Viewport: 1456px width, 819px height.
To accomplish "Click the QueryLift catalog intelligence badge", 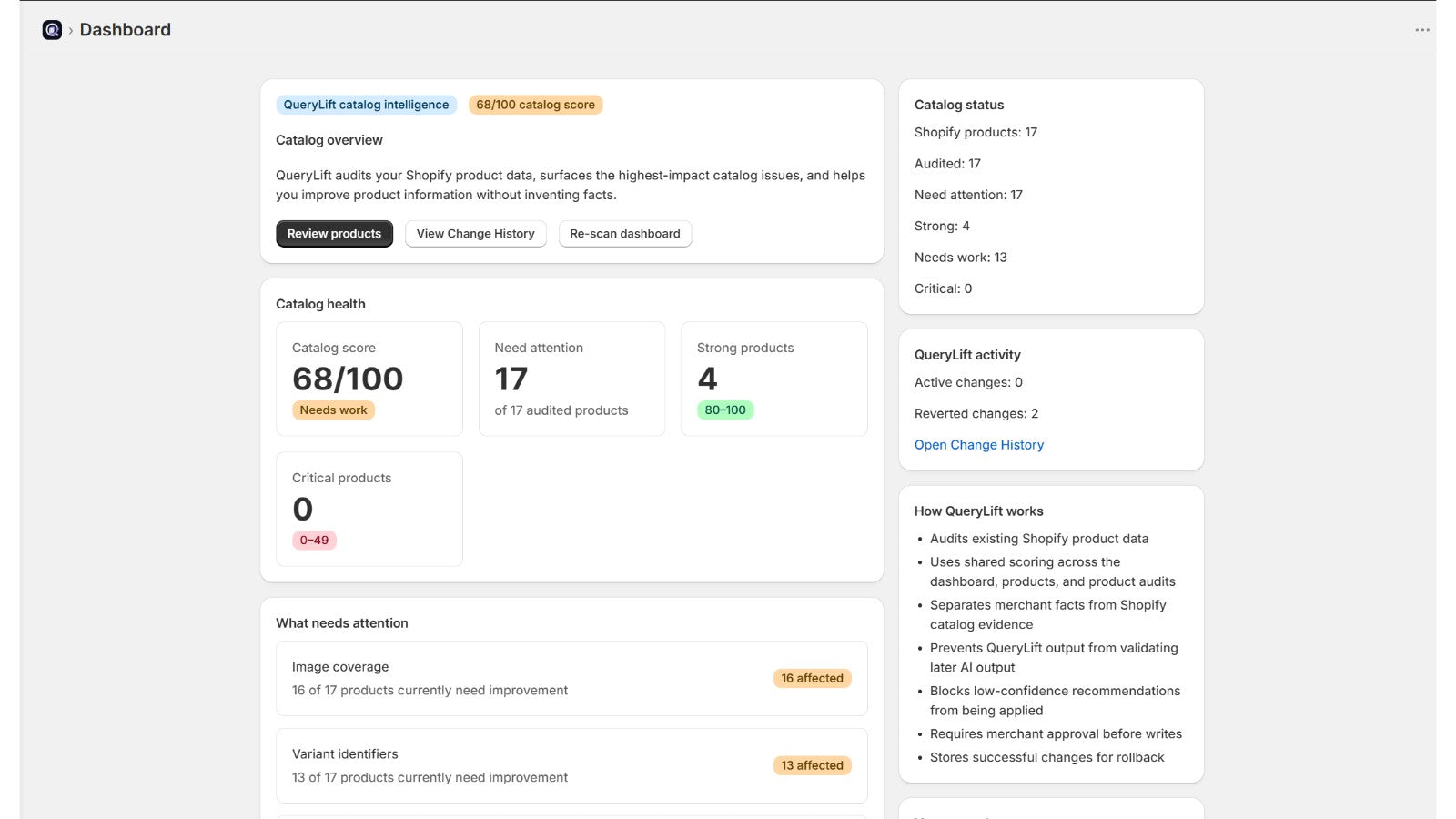I will point(366,105).
